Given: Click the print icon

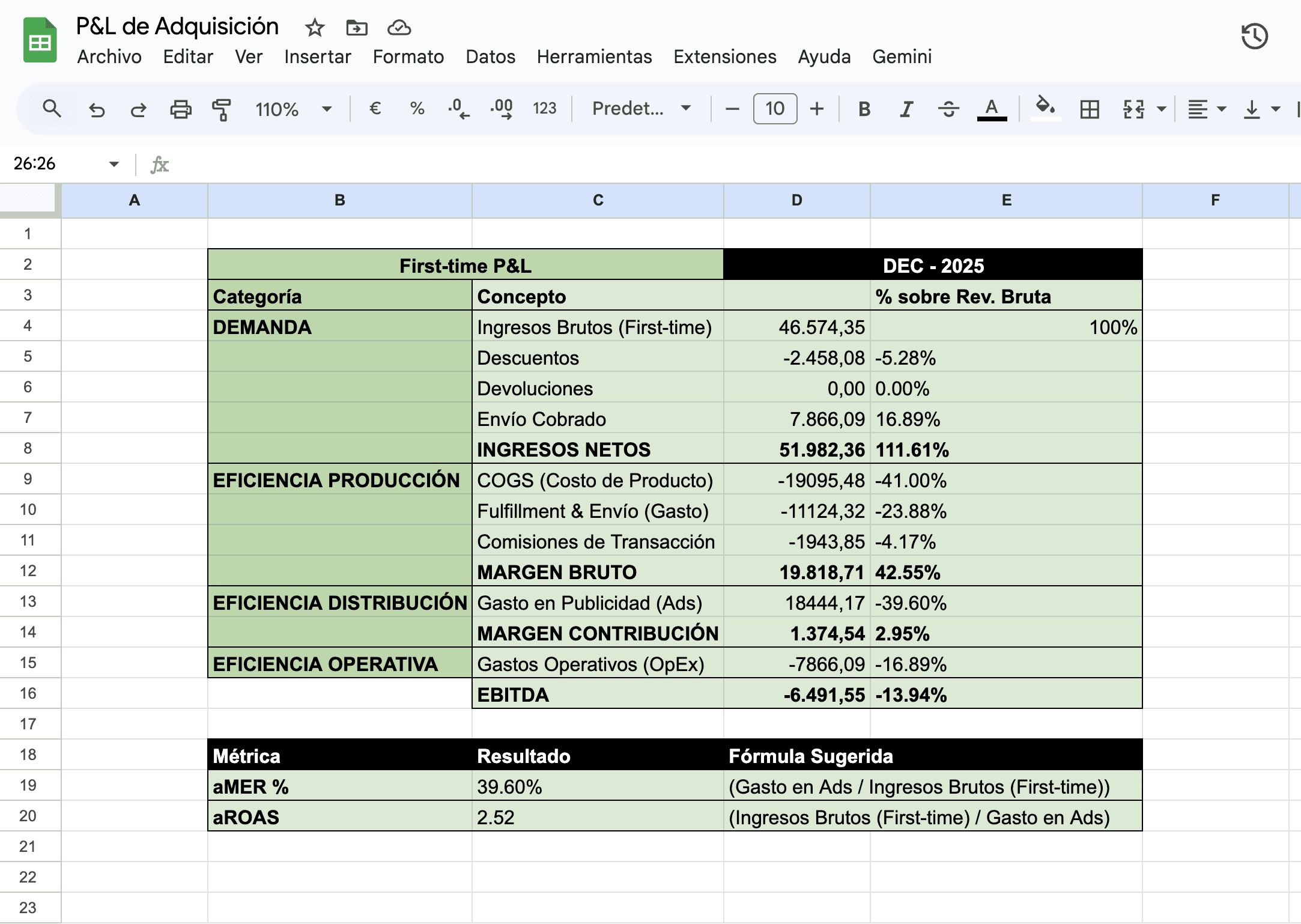Looking at the screenshot, I should point(180,109).
